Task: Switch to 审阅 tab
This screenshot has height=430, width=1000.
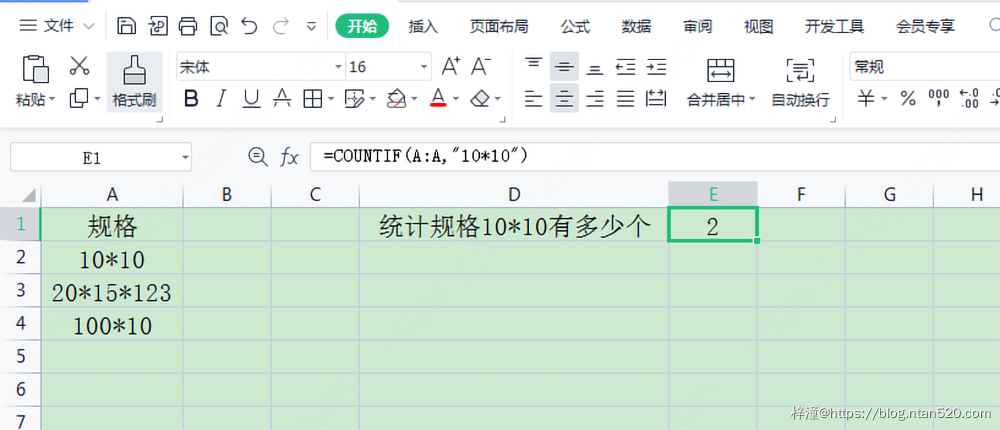Action: [698, 27]
